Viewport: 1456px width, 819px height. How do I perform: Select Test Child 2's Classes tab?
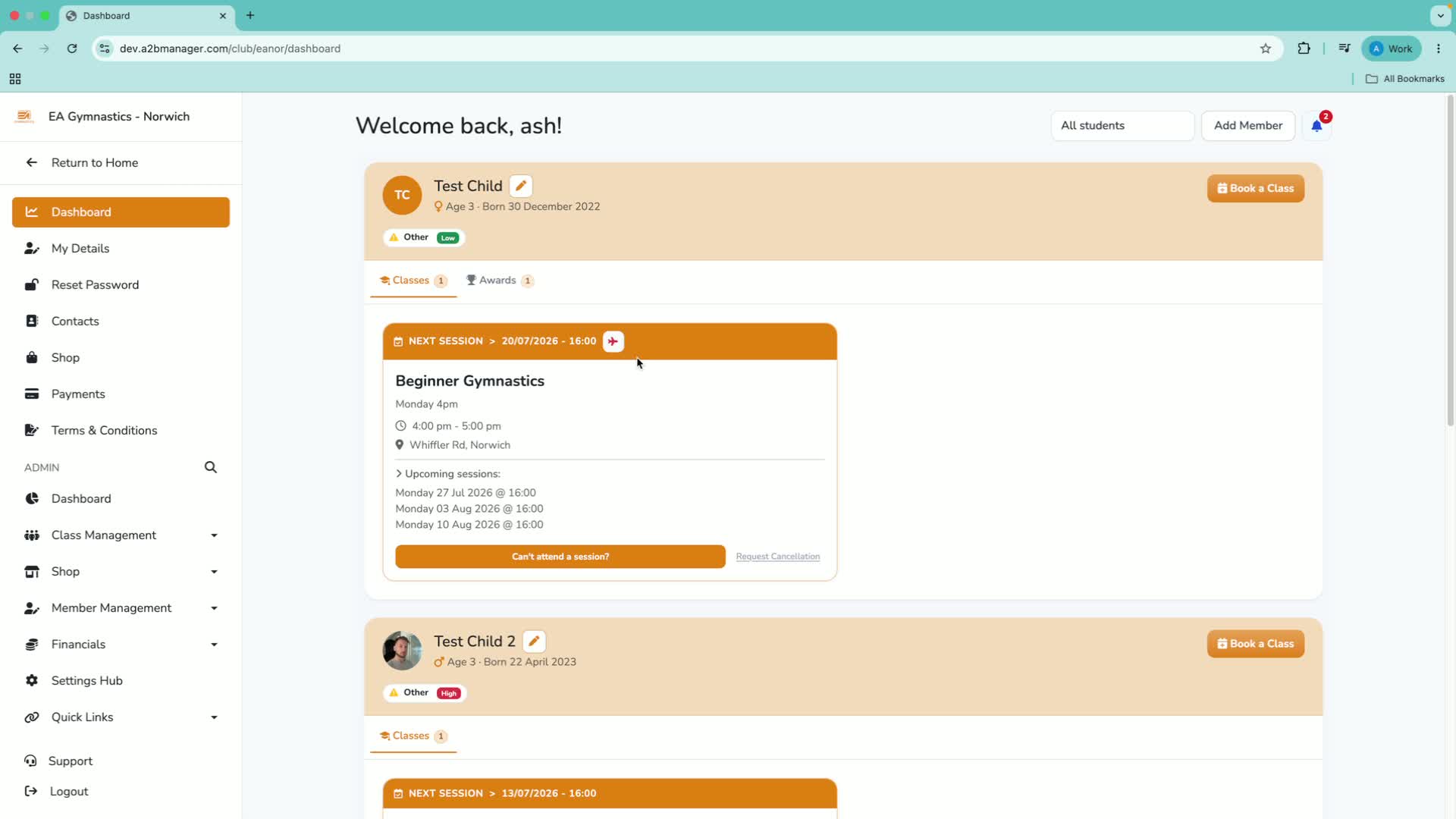[413, 736]
